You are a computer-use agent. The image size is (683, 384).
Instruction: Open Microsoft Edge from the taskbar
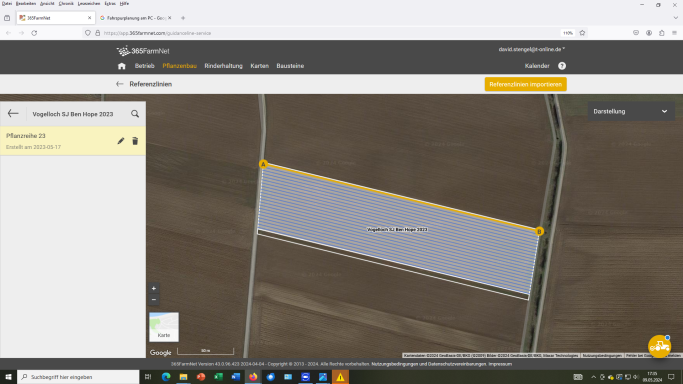[166, 377]
